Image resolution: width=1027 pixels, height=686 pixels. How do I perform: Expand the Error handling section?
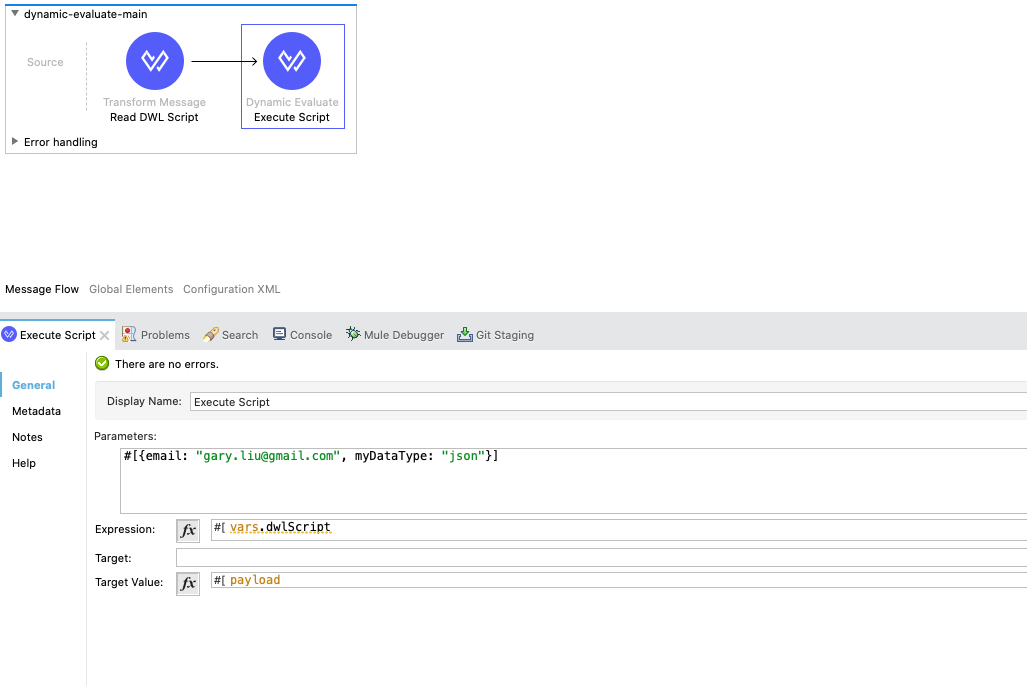pos(14,142)
